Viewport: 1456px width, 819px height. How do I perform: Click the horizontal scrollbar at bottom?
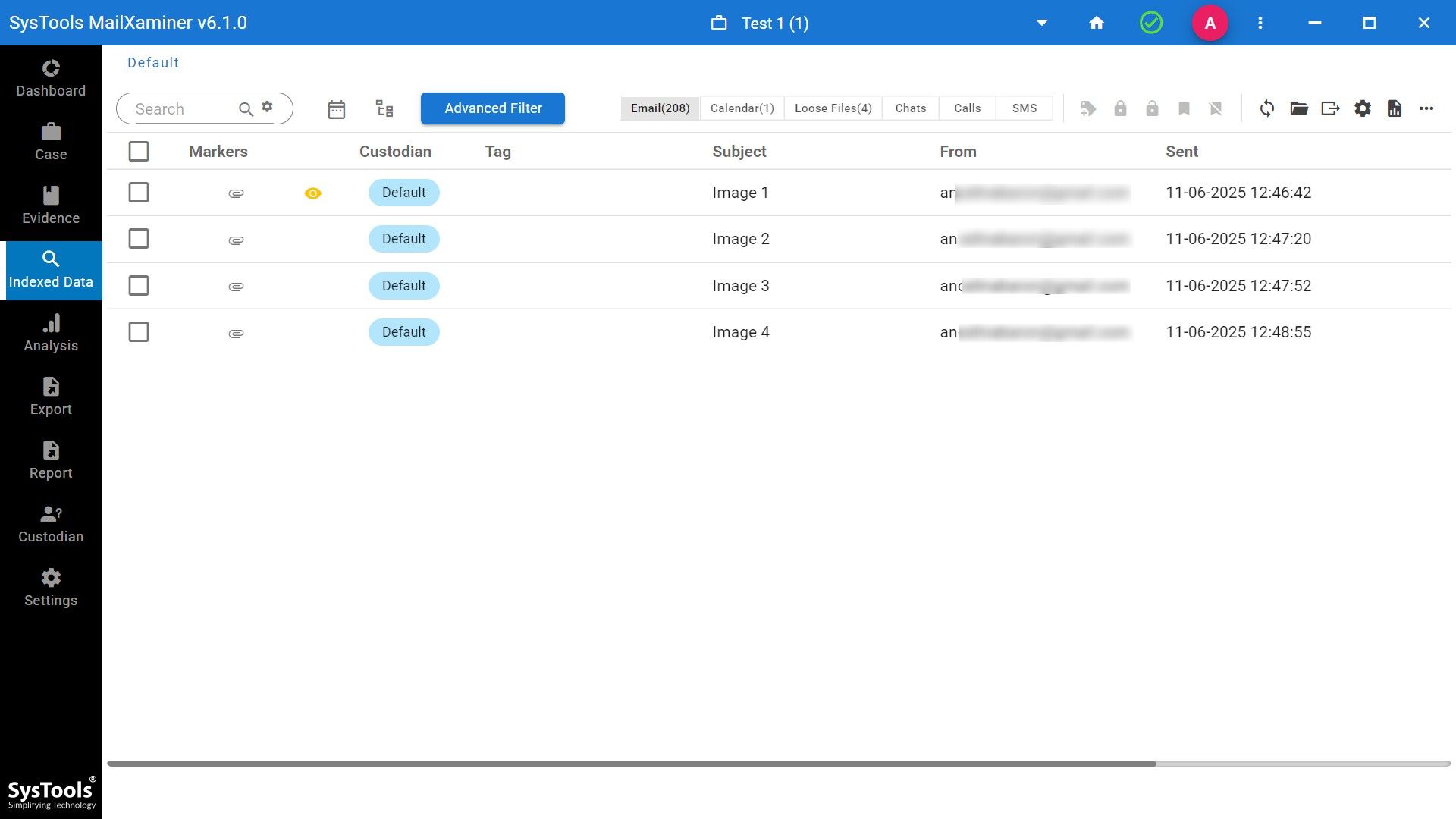pyautogui.click(x=632, y=764)
